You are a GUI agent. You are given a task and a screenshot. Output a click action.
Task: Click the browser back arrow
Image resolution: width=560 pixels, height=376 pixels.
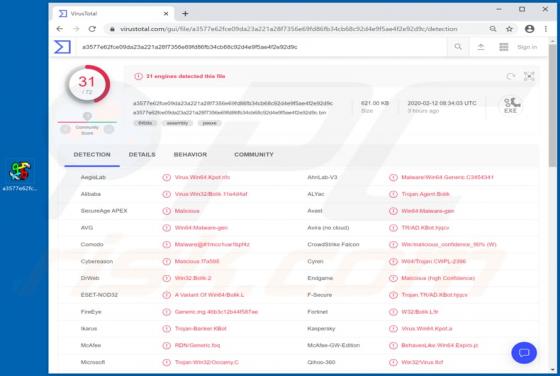[x=60, y=29]
